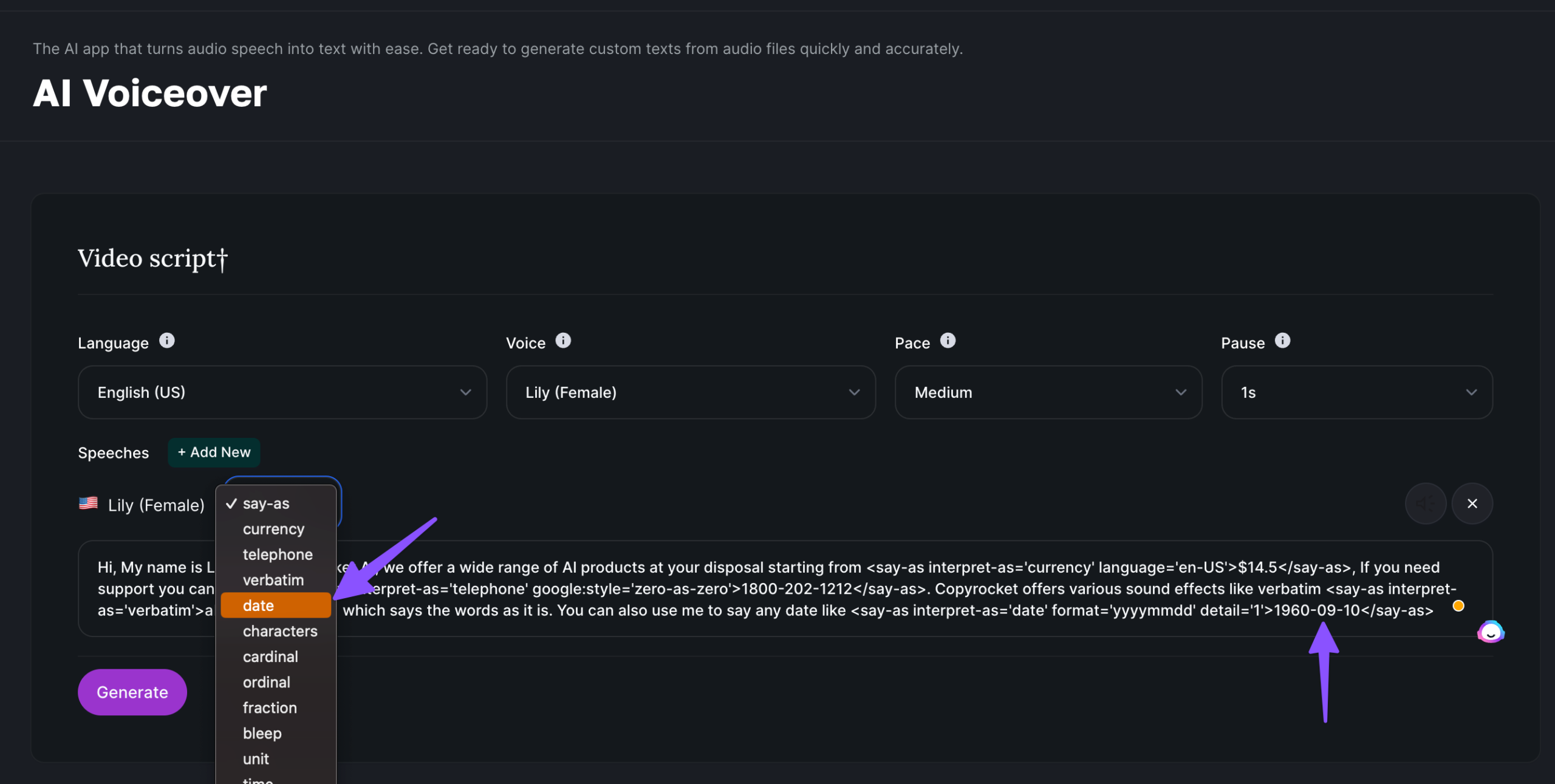The image size is (1555, 784).
Task: Click the Pause info icon
Action: point(1282,341)
